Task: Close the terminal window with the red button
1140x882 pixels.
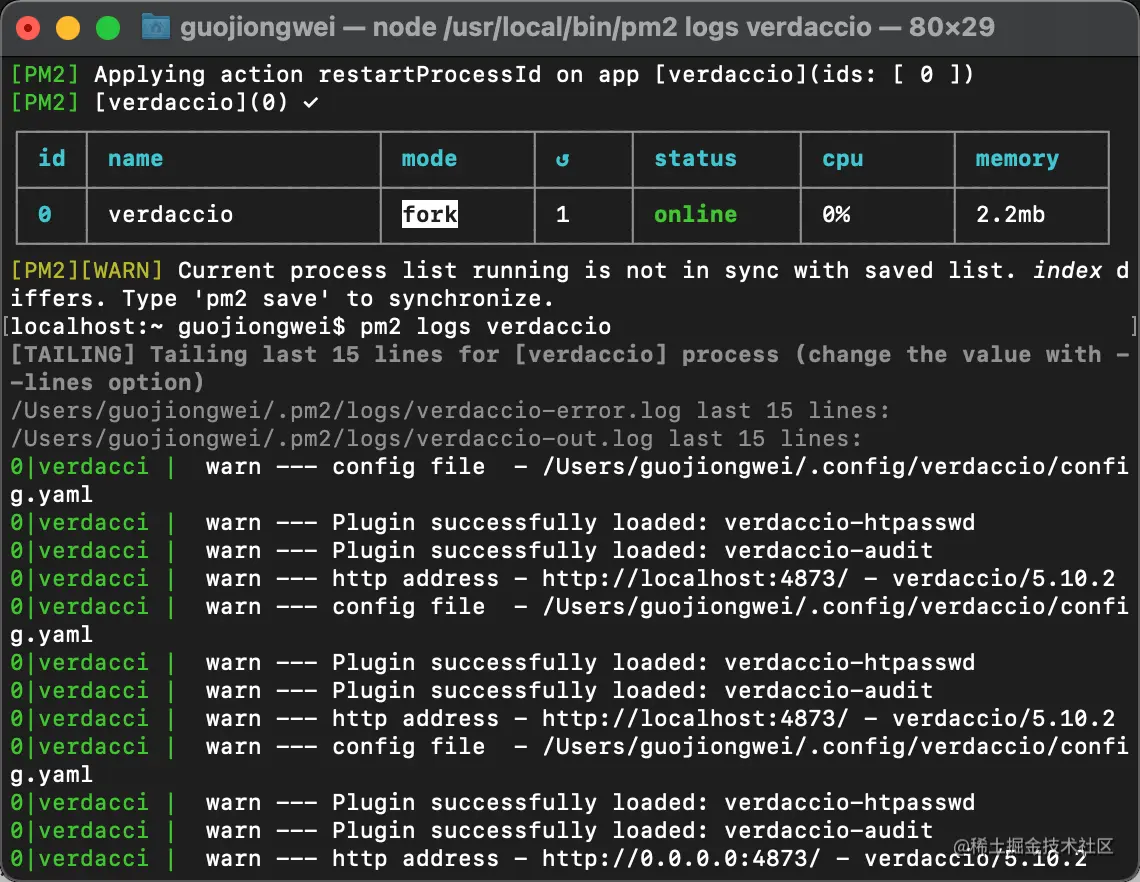Action: 28,28
